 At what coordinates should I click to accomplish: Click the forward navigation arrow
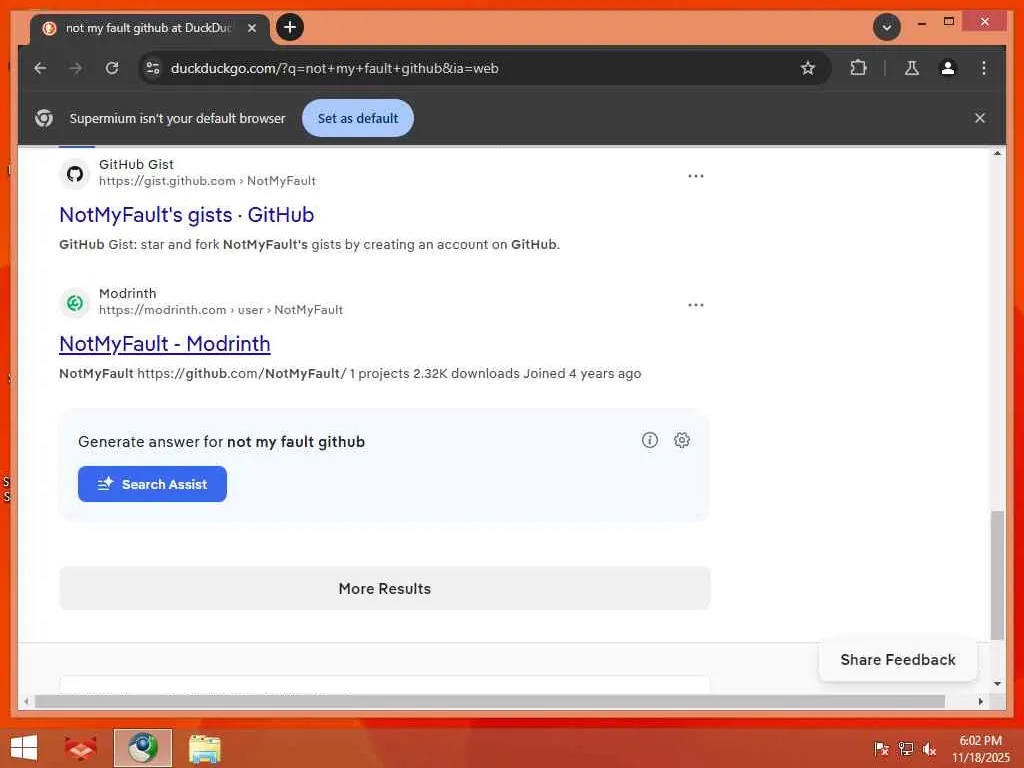click(x=76, y=68)
